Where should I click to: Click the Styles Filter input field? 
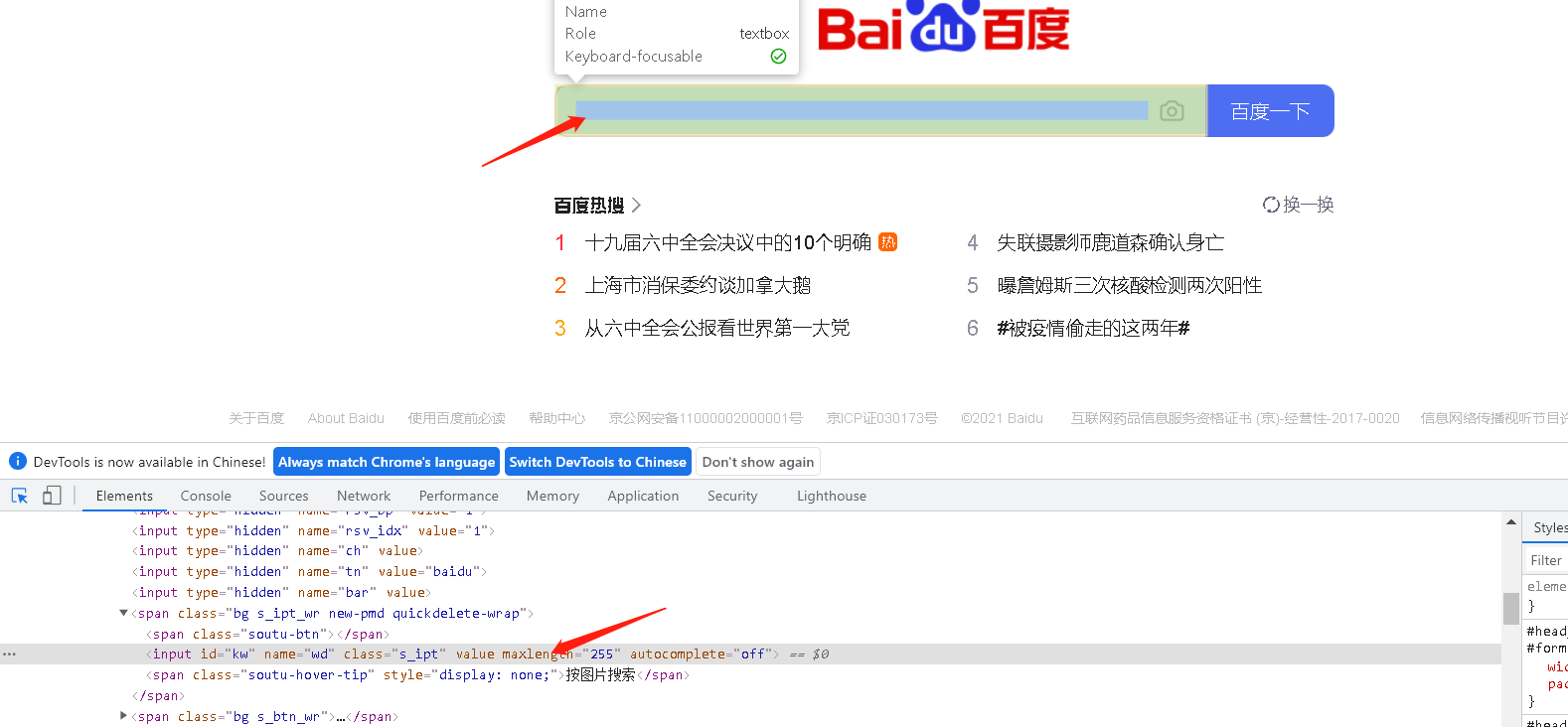coord(1547,560)
